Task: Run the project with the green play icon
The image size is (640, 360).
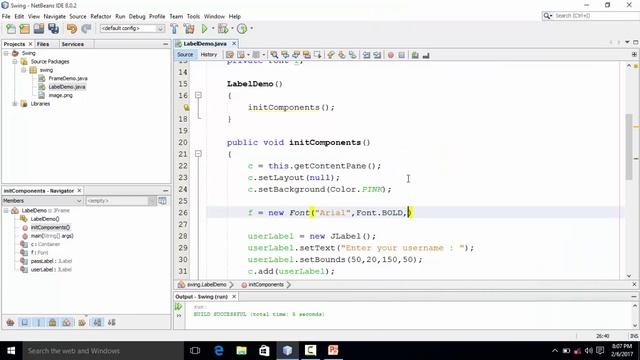Action: point(204,29)
